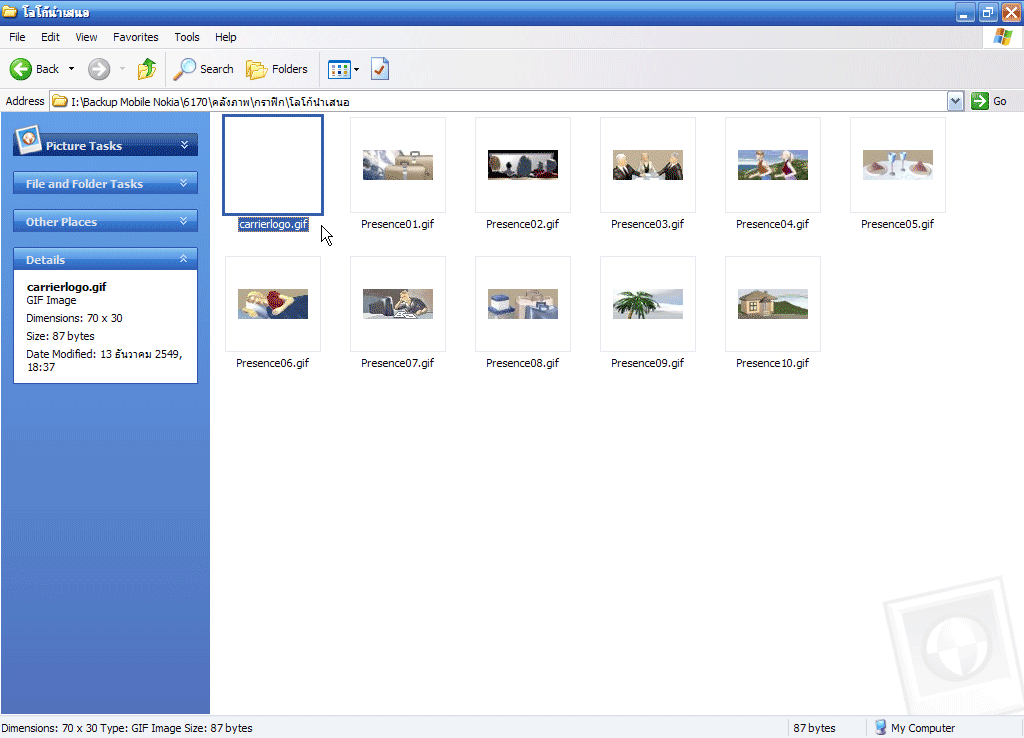
Task: Select Presence10.gif house thumbnail
Action: pos(773,304)
